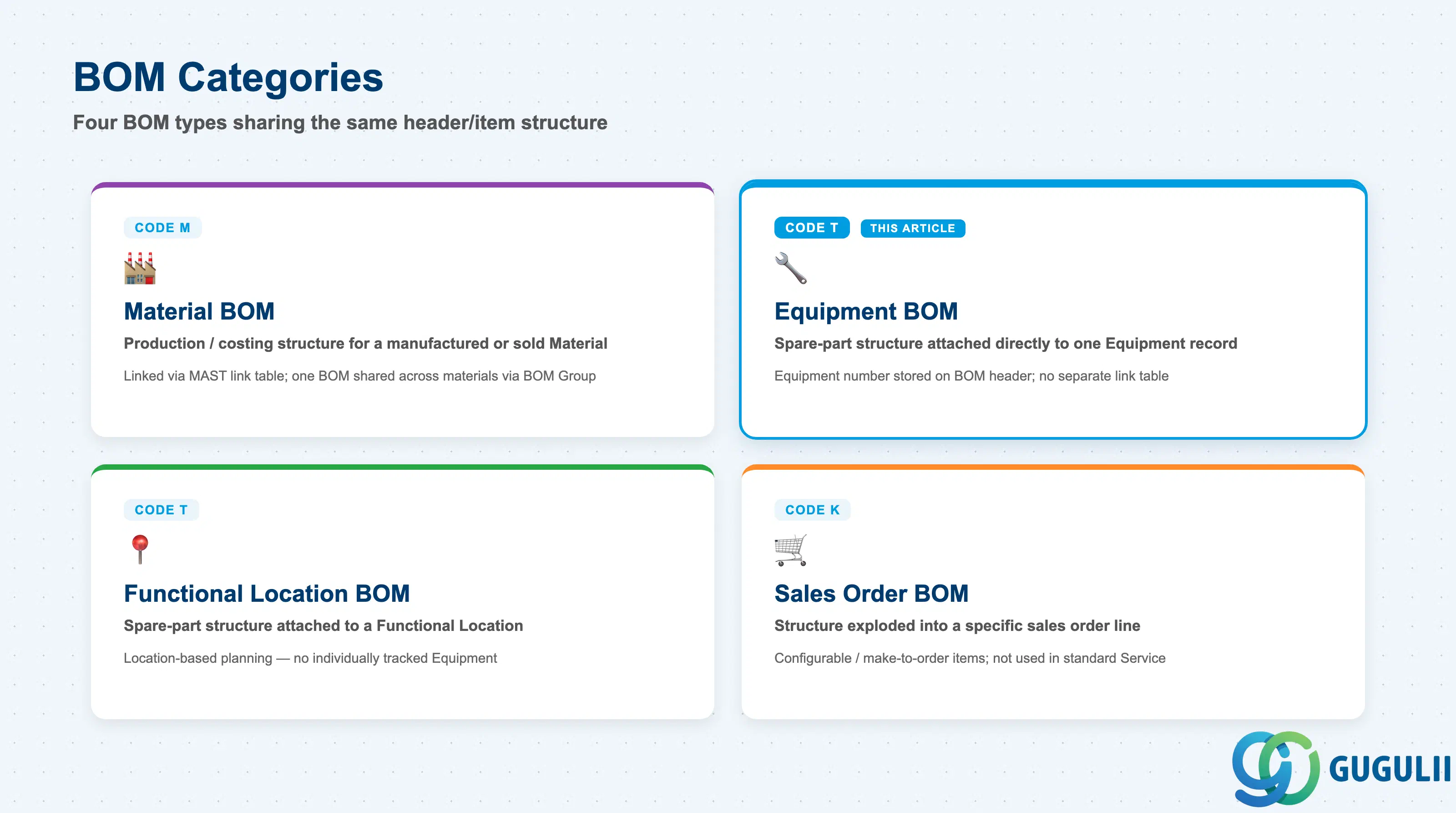Click the Material BOM heading
The height and width of the screenshot is (813, 1456).
pyautogui.click(x=199, y=311)
